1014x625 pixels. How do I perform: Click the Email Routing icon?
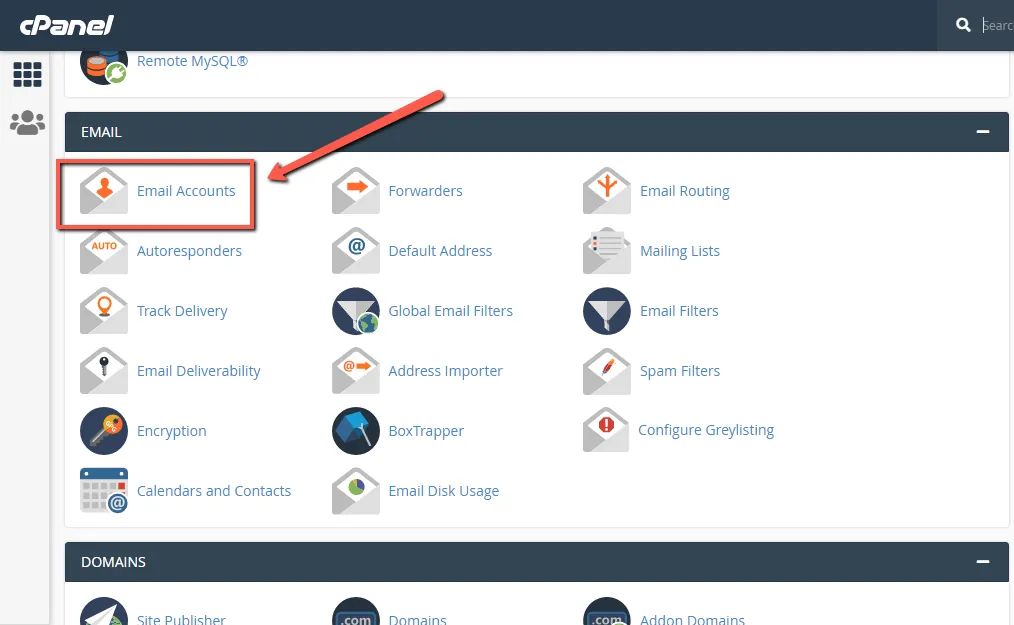click(607, 191)
